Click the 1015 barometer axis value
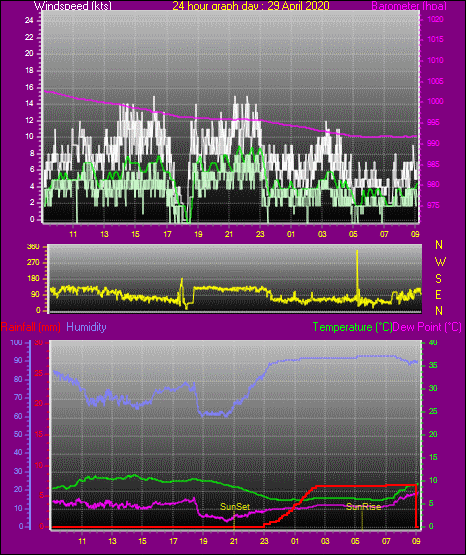The image size is (466, 555). click(x=436, y=39)
